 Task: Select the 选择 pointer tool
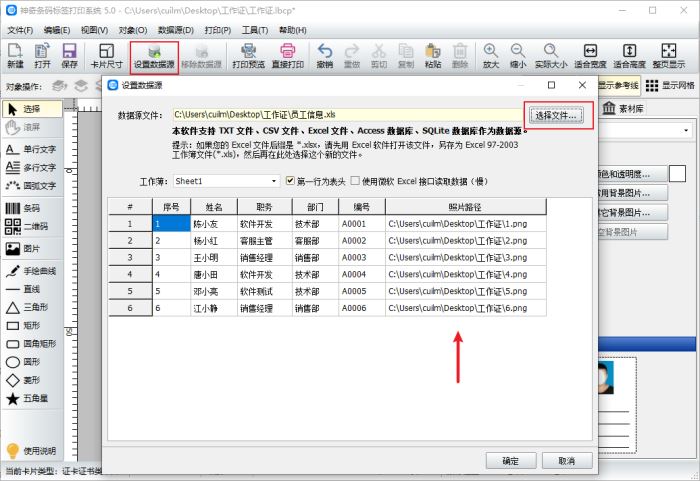[x=32, y=109]
